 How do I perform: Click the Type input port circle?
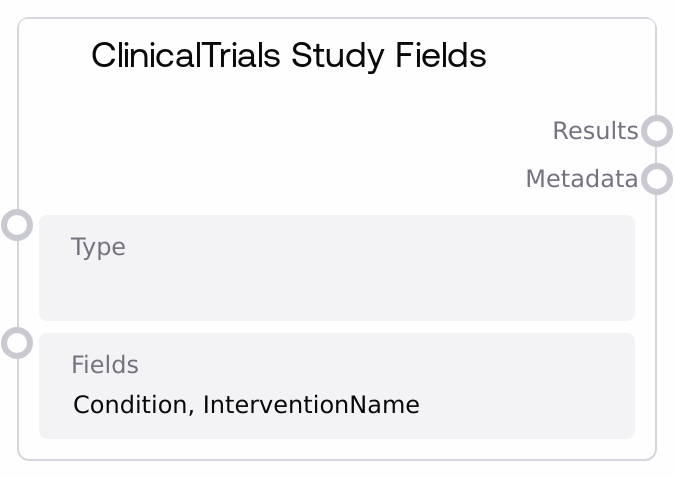(x=17, y=225)
